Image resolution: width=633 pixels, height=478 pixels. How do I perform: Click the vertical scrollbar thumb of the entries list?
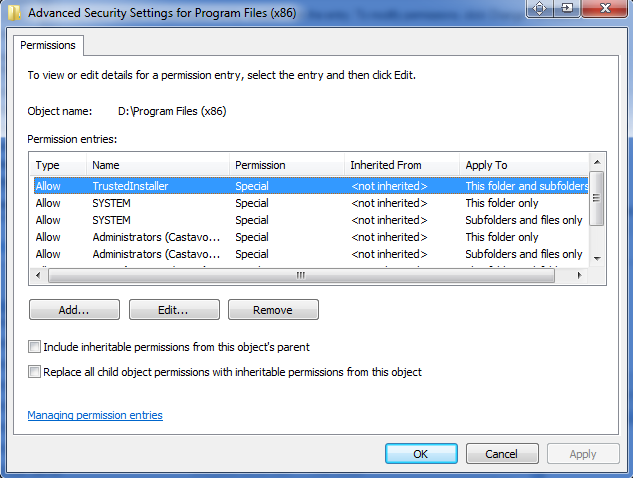coord(597,198)
